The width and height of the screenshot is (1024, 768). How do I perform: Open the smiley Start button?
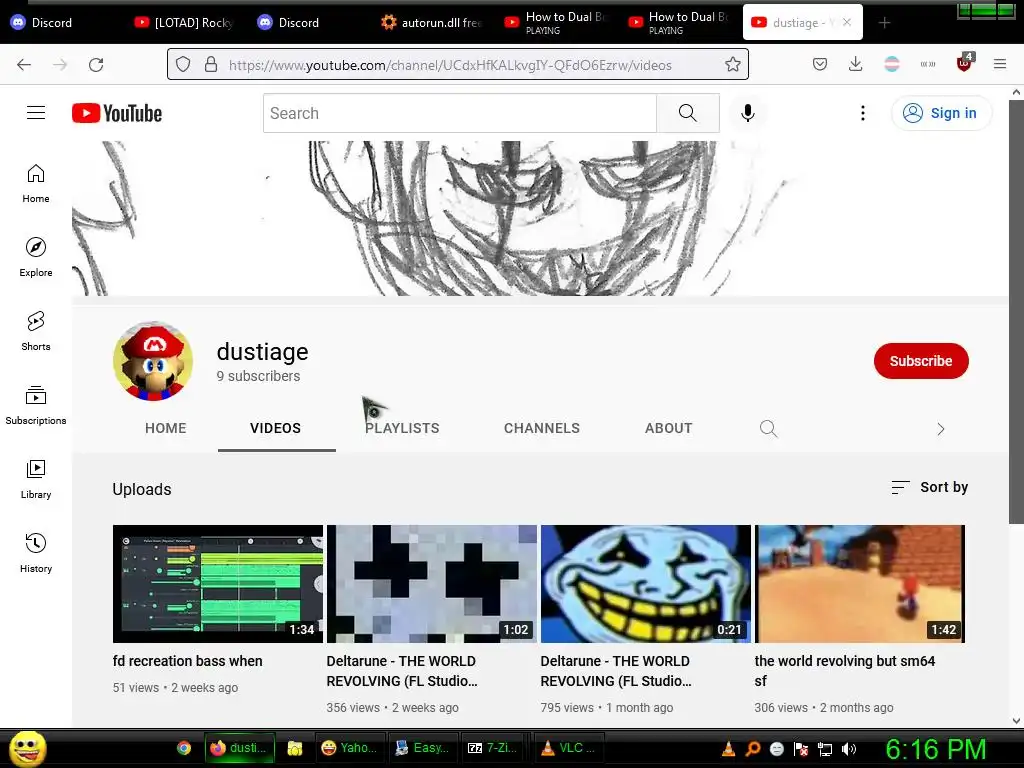coord(27,748)
